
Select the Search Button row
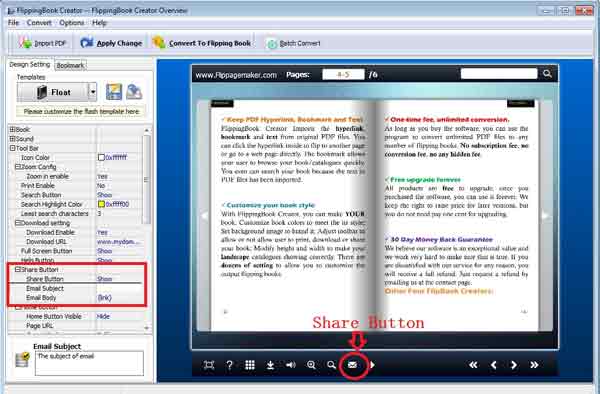75,195
